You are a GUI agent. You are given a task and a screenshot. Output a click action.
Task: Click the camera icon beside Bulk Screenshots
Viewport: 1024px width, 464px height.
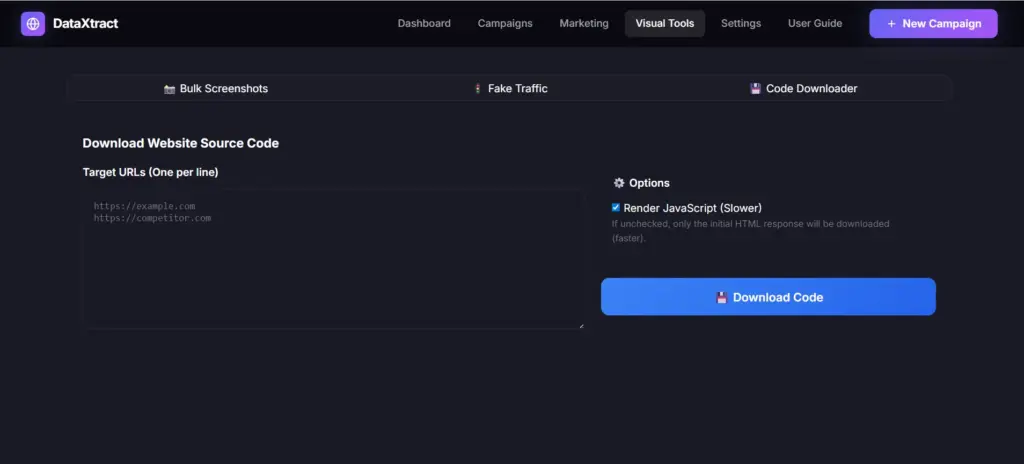[x=169, y=89]
